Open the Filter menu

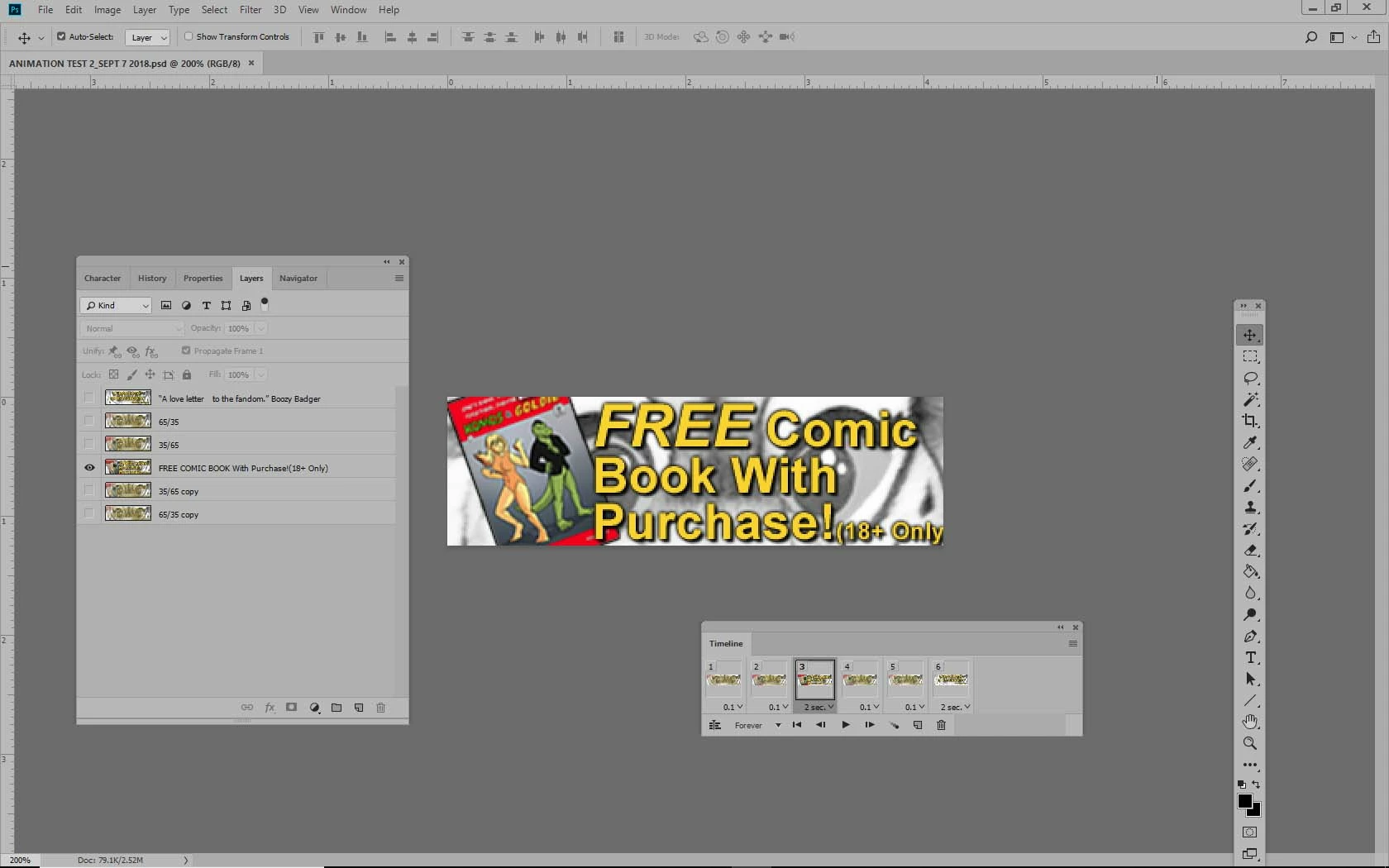click(x=251, y=10)
